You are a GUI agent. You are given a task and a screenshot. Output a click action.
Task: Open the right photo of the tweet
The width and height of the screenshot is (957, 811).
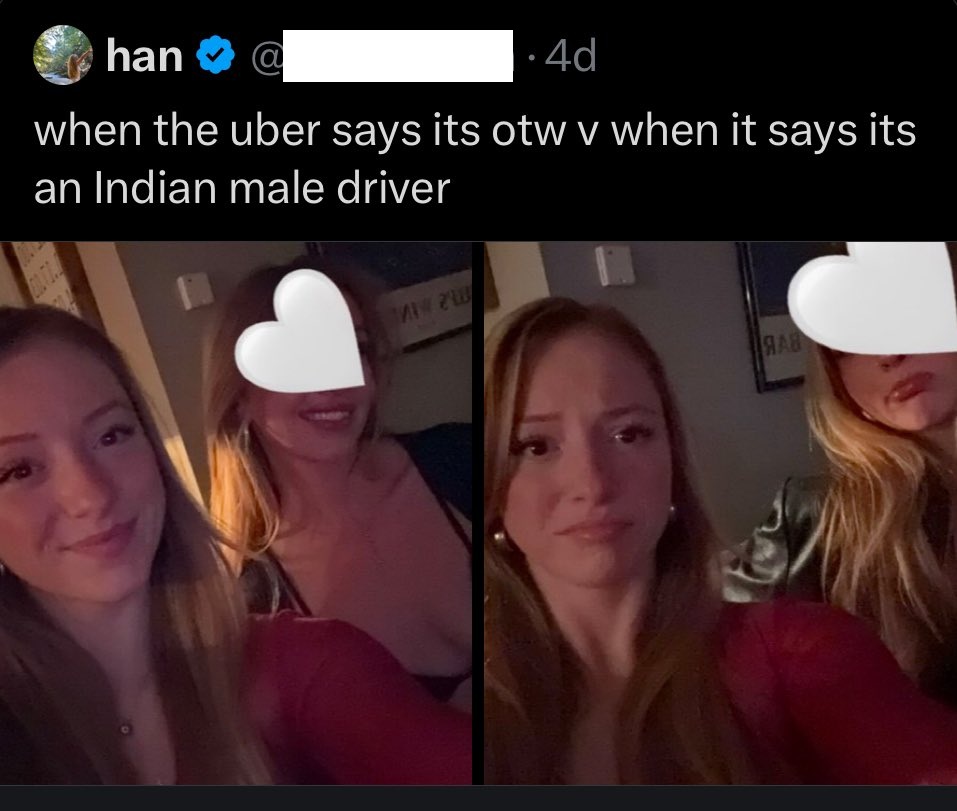click(x=720, y=513)
